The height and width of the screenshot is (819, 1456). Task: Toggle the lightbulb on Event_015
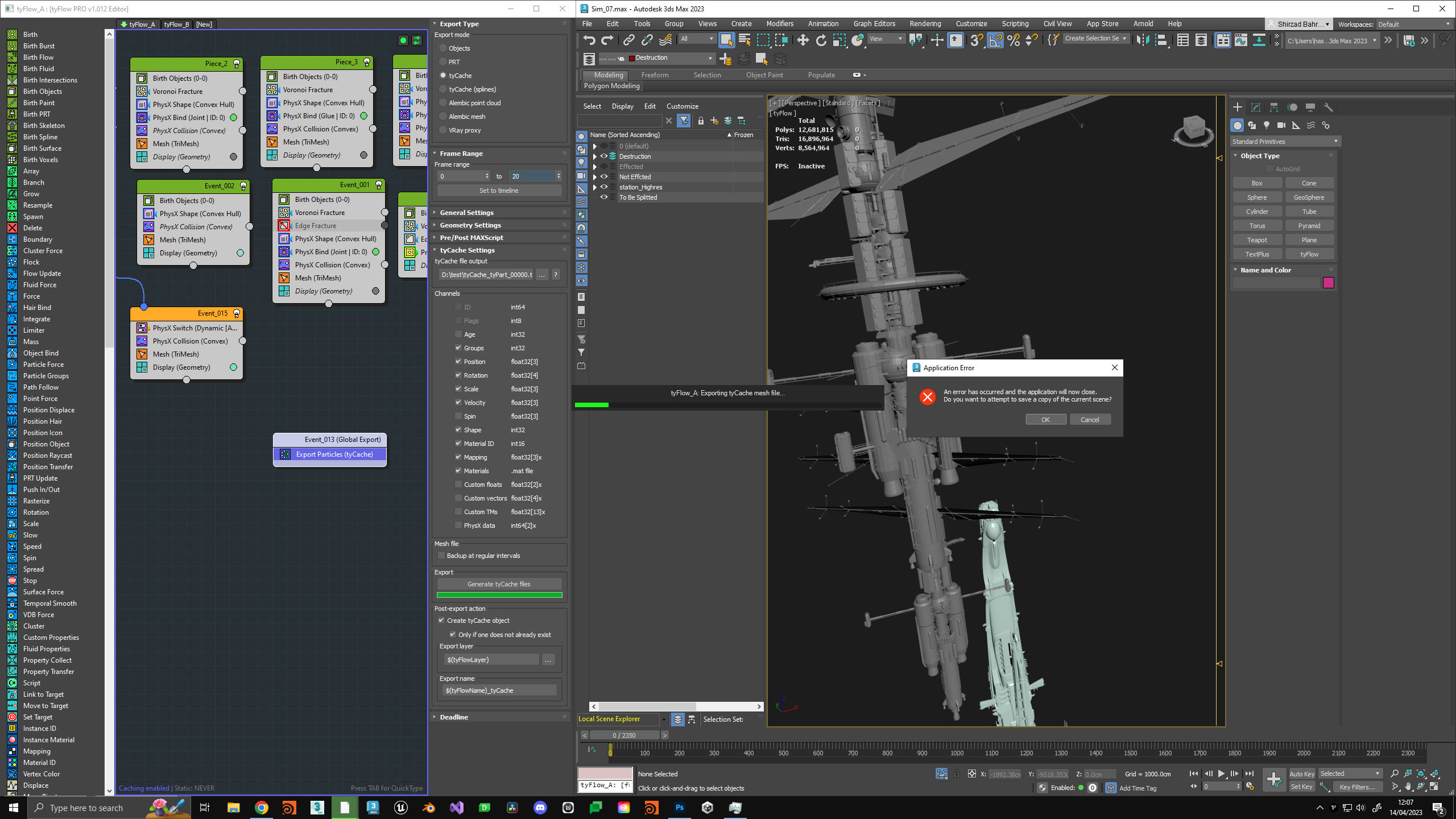point(237,313)
